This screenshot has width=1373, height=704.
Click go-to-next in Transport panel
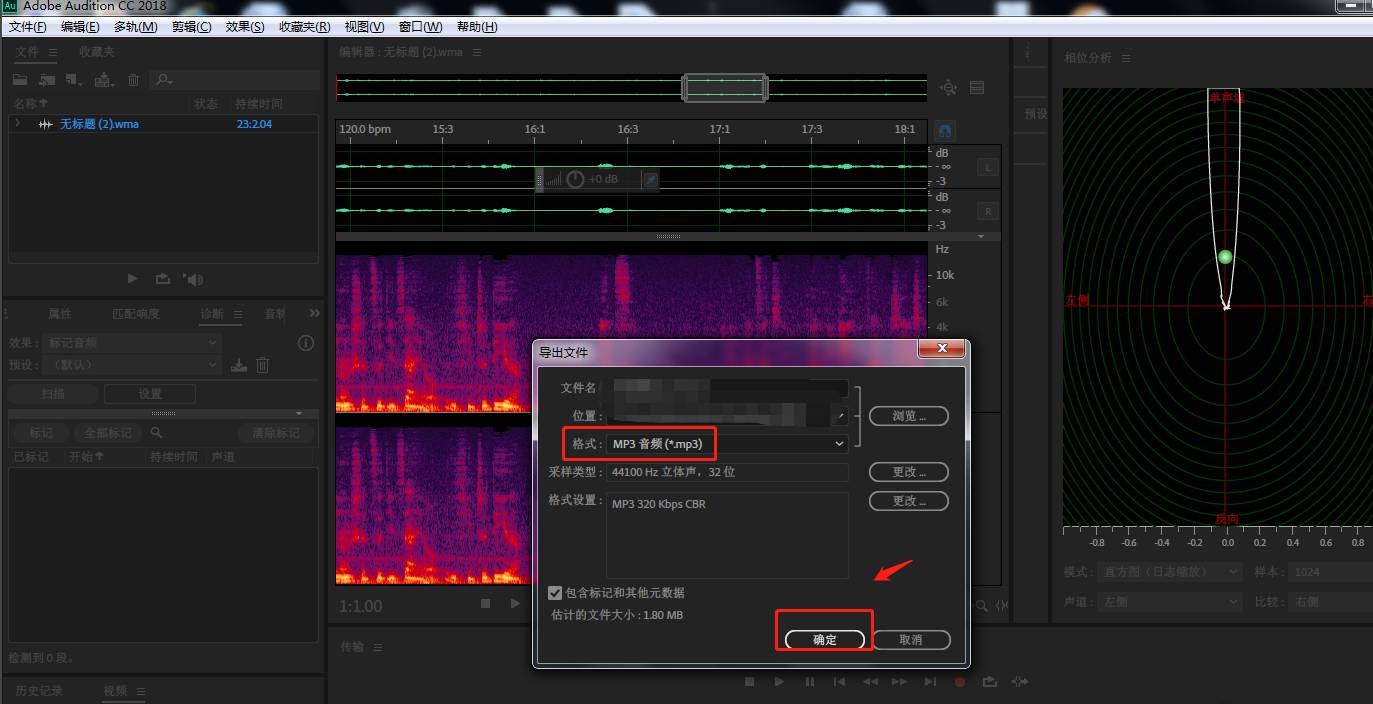[930, 682]
